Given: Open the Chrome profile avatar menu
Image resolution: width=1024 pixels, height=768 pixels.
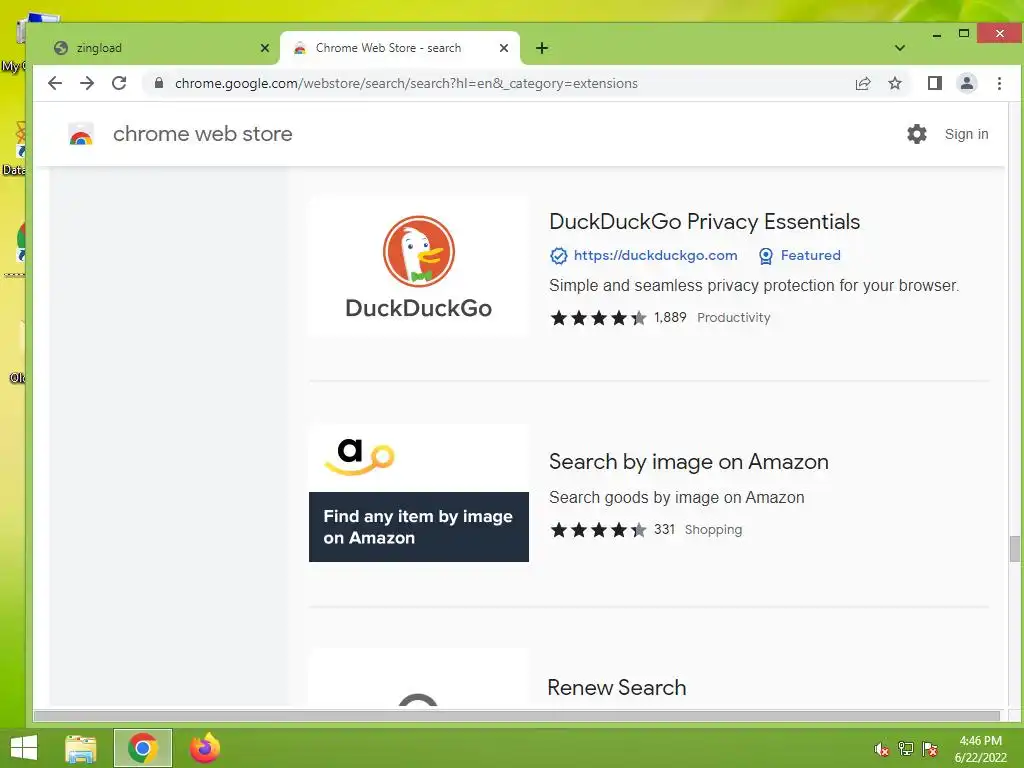Looking at the screenshot, I should tap(967, 83).
